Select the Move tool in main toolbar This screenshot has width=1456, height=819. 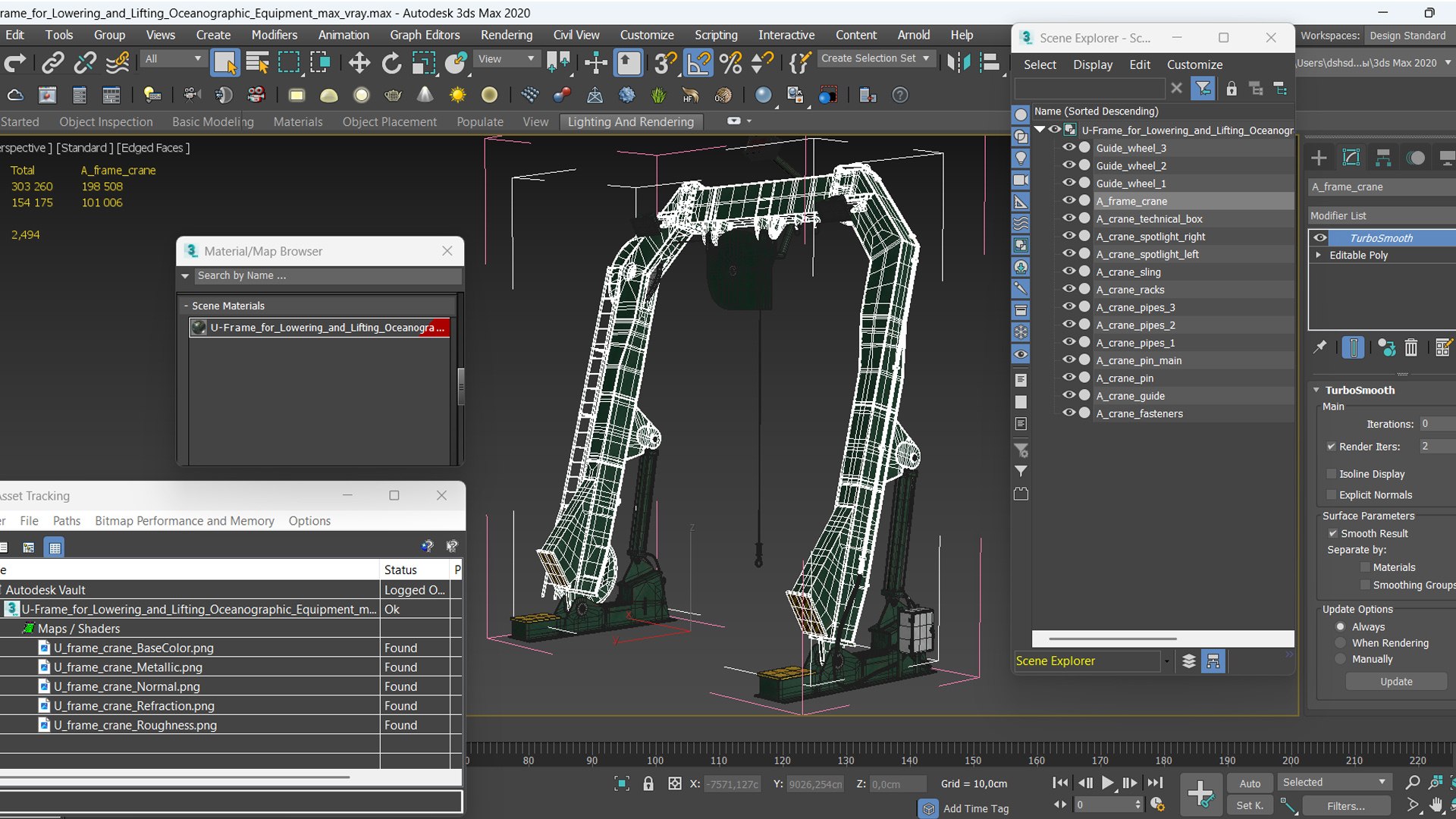coord(359,63)
